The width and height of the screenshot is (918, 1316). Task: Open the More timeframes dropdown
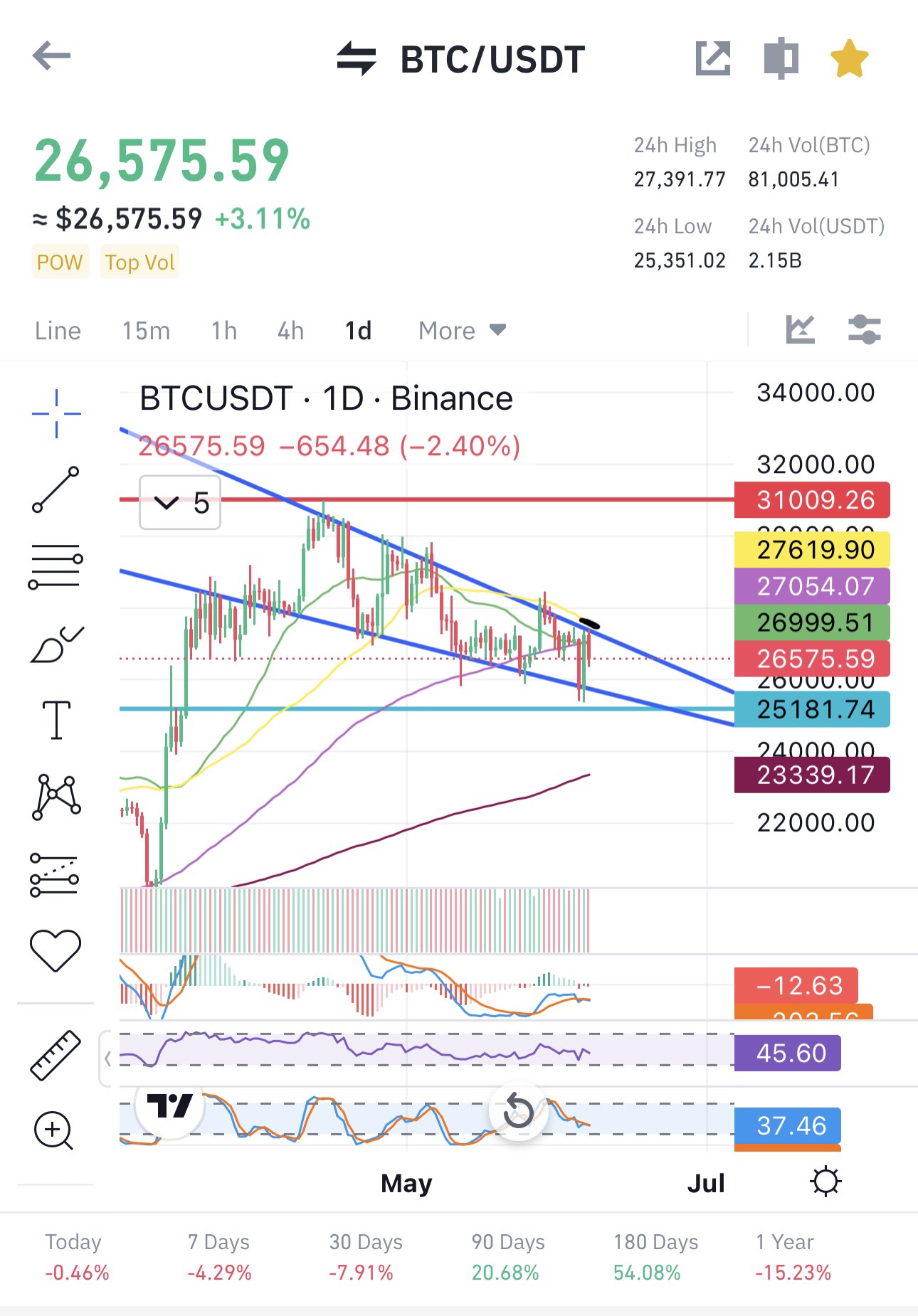[462, 331]
